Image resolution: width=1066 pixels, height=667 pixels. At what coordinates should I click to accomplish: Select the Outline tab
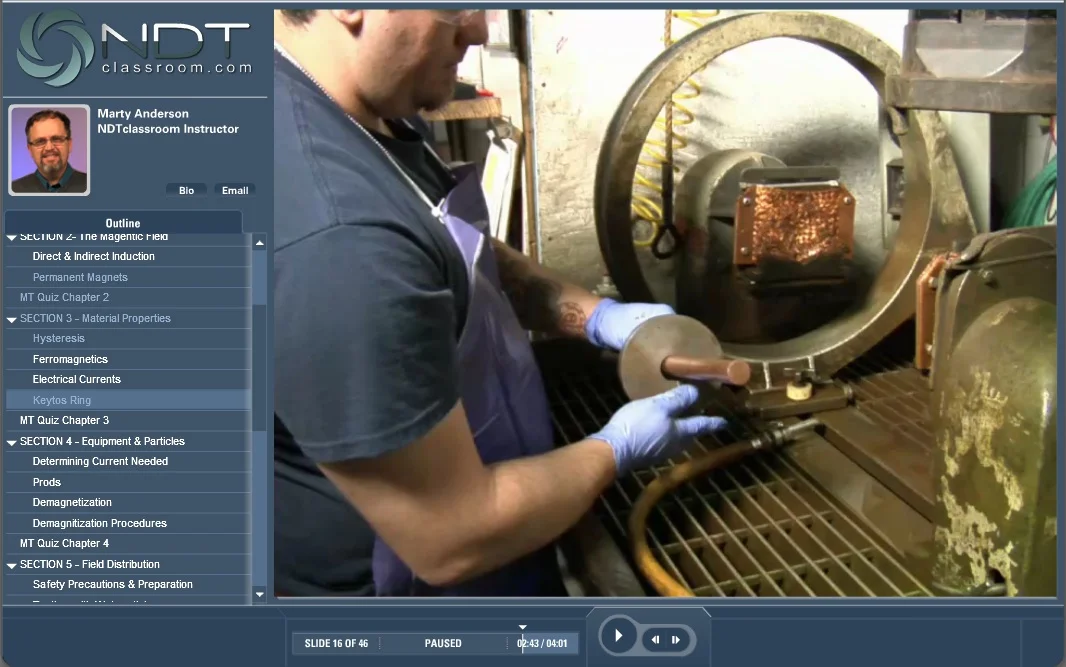coord(123,223)
